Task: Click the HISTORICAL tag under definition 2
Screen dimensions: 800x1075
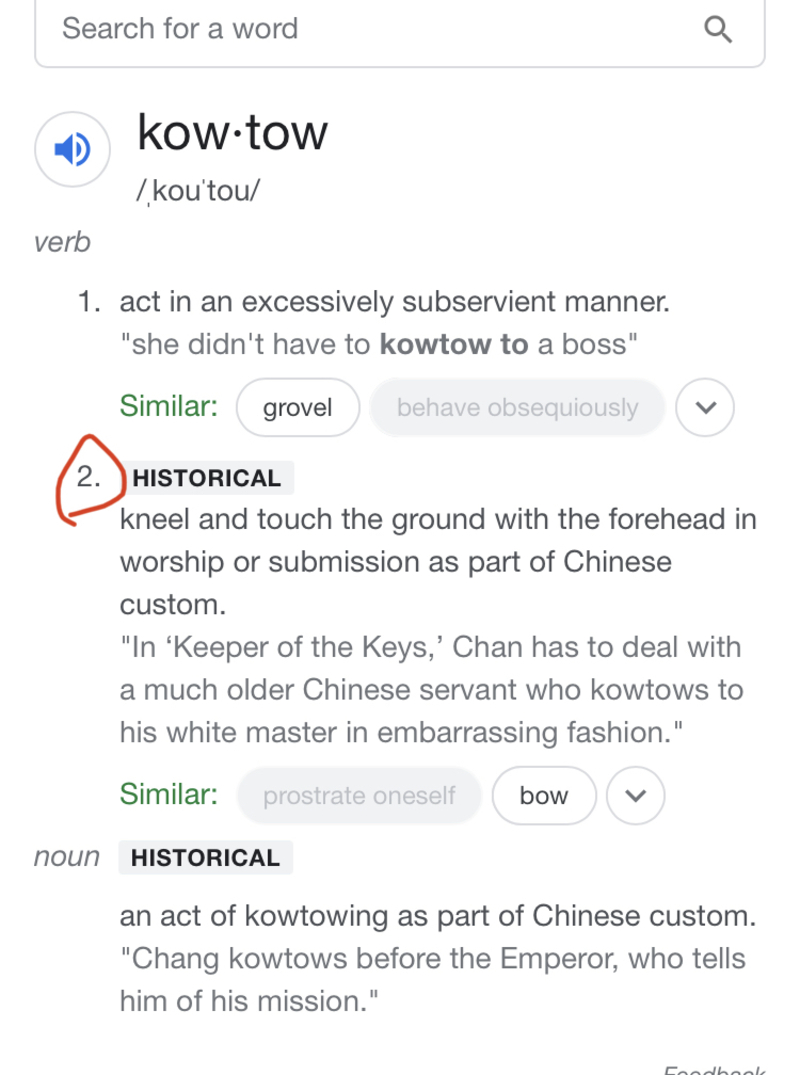Action: [x=207, y=478]
